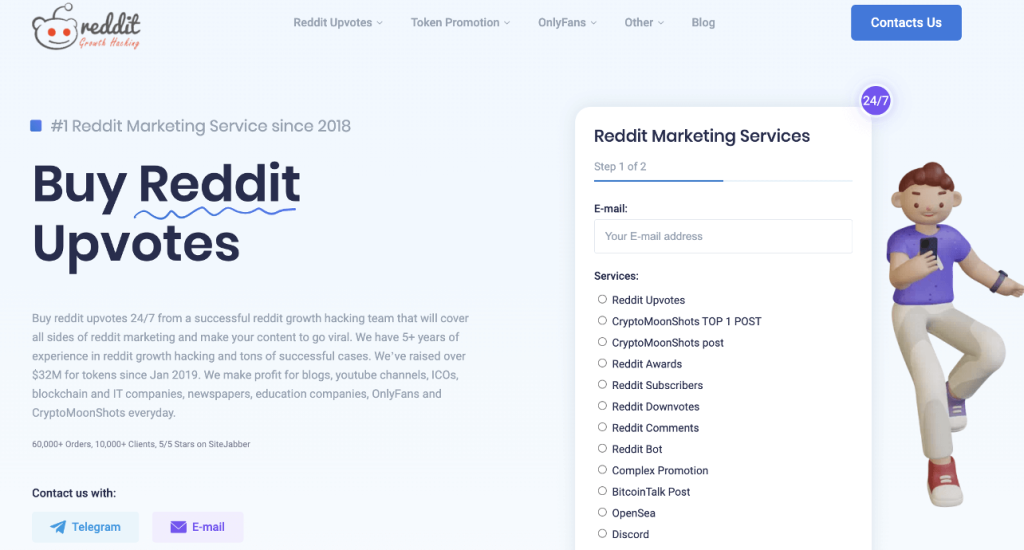Click the Reddit Growth Hacking logo

(x=86, y=26)
